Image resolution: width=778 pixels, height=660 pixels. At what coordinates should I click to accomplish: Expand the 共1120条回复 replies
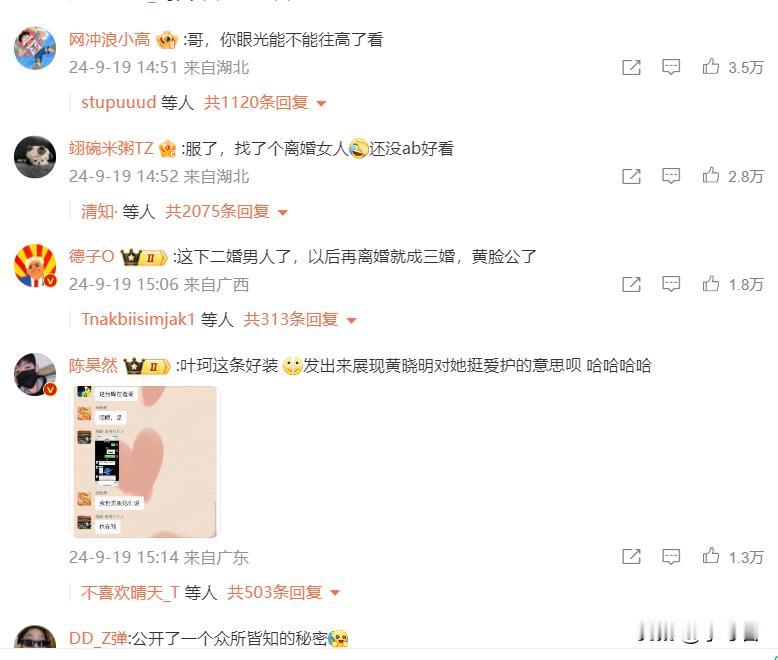pos(265,103)
